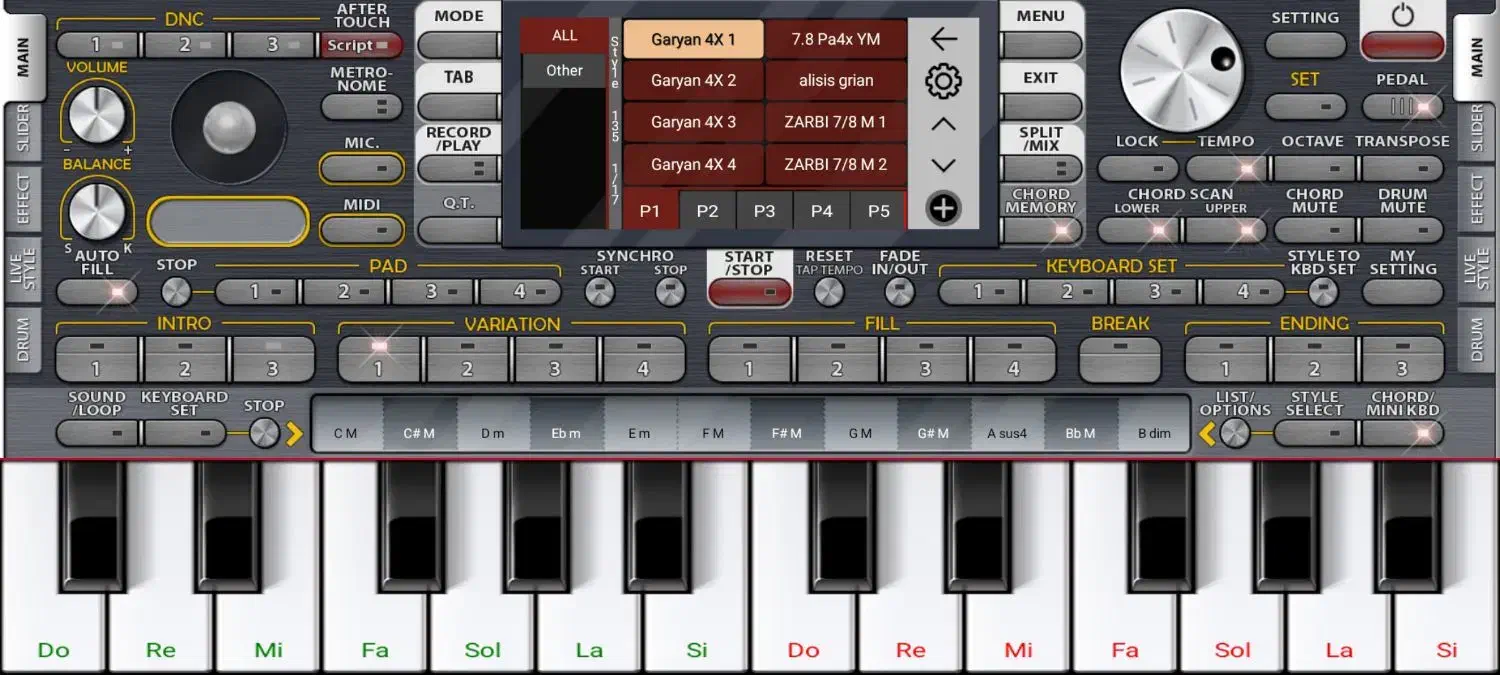The image size is (1500, 675).
Task: Open the gear settings icon in display
Action: [x=943, y=81]
